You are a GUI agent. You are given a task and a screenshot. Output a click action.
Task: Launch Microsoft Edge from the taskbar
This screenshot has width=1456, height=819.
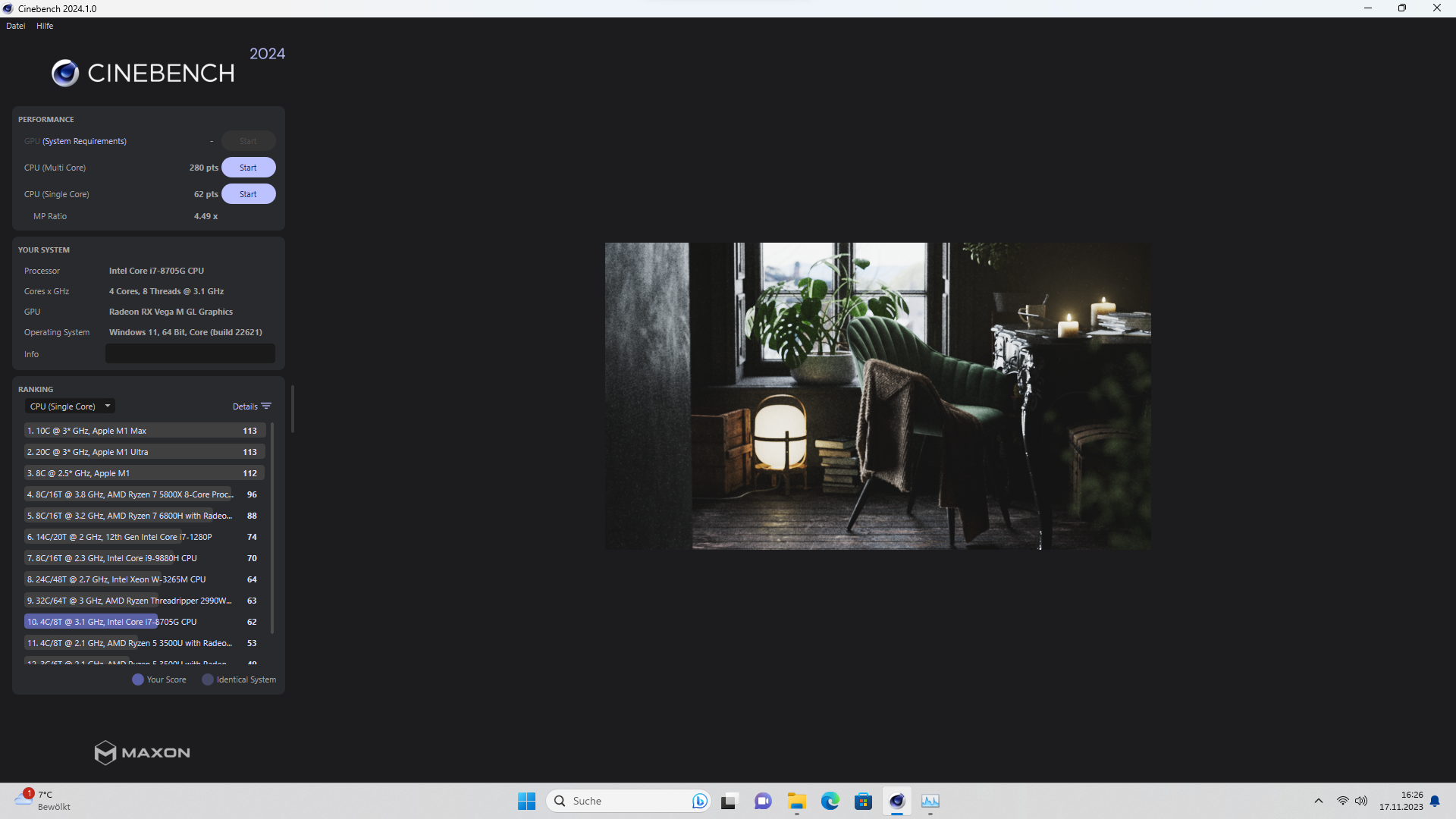coord(830,801)
